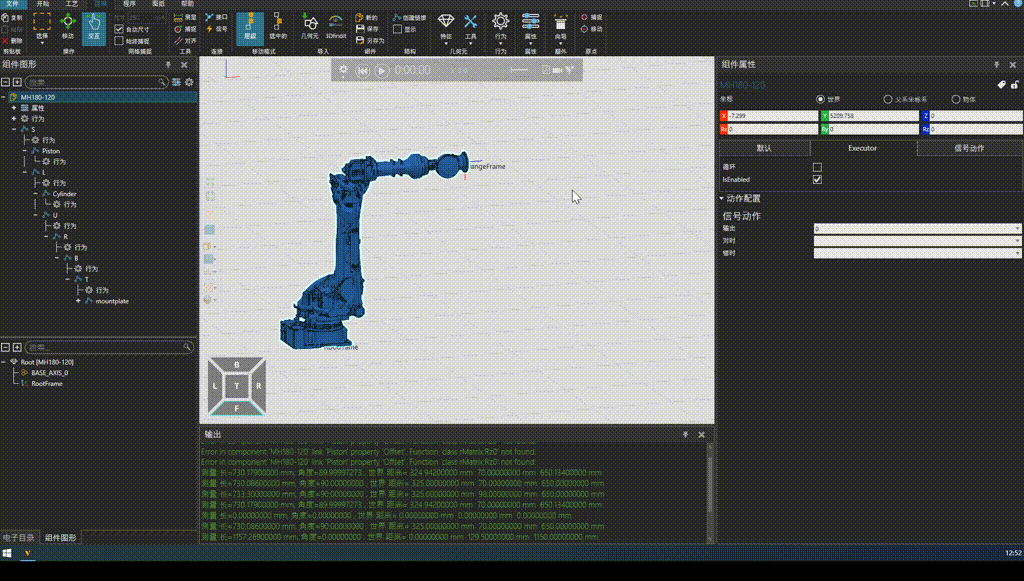Open the 错时 dropdown under 信号动作
Viewport: 1024px width, 581px height.
[917, 253]
